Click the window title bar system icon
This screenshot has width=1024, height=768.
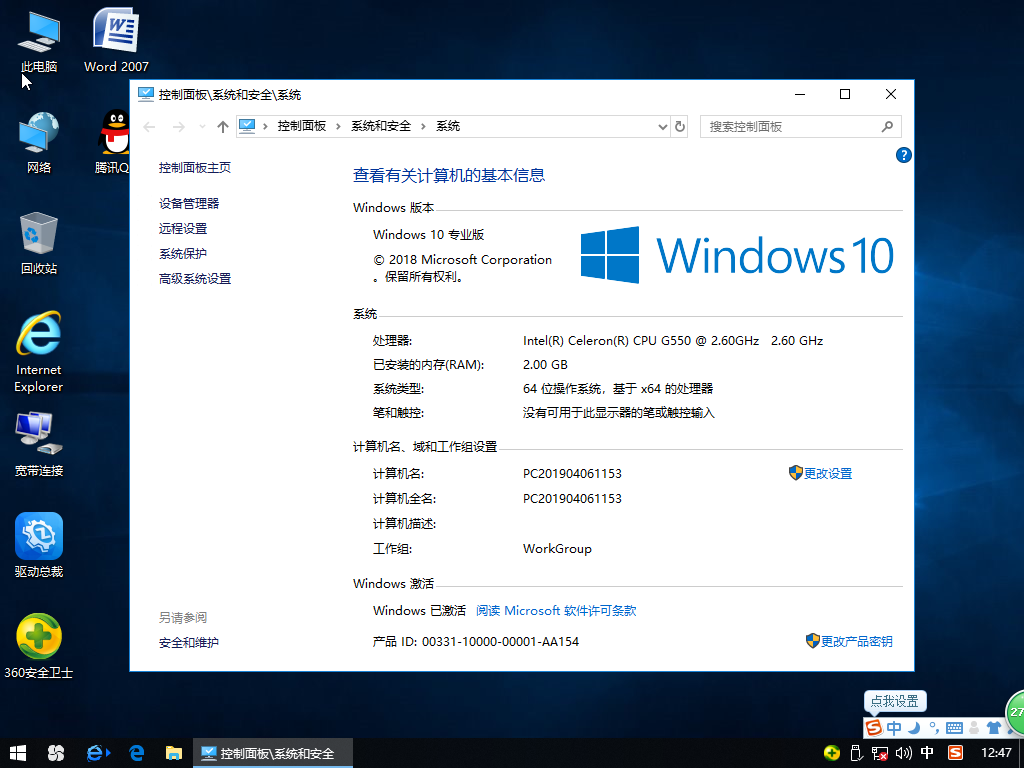click(146, 95)
